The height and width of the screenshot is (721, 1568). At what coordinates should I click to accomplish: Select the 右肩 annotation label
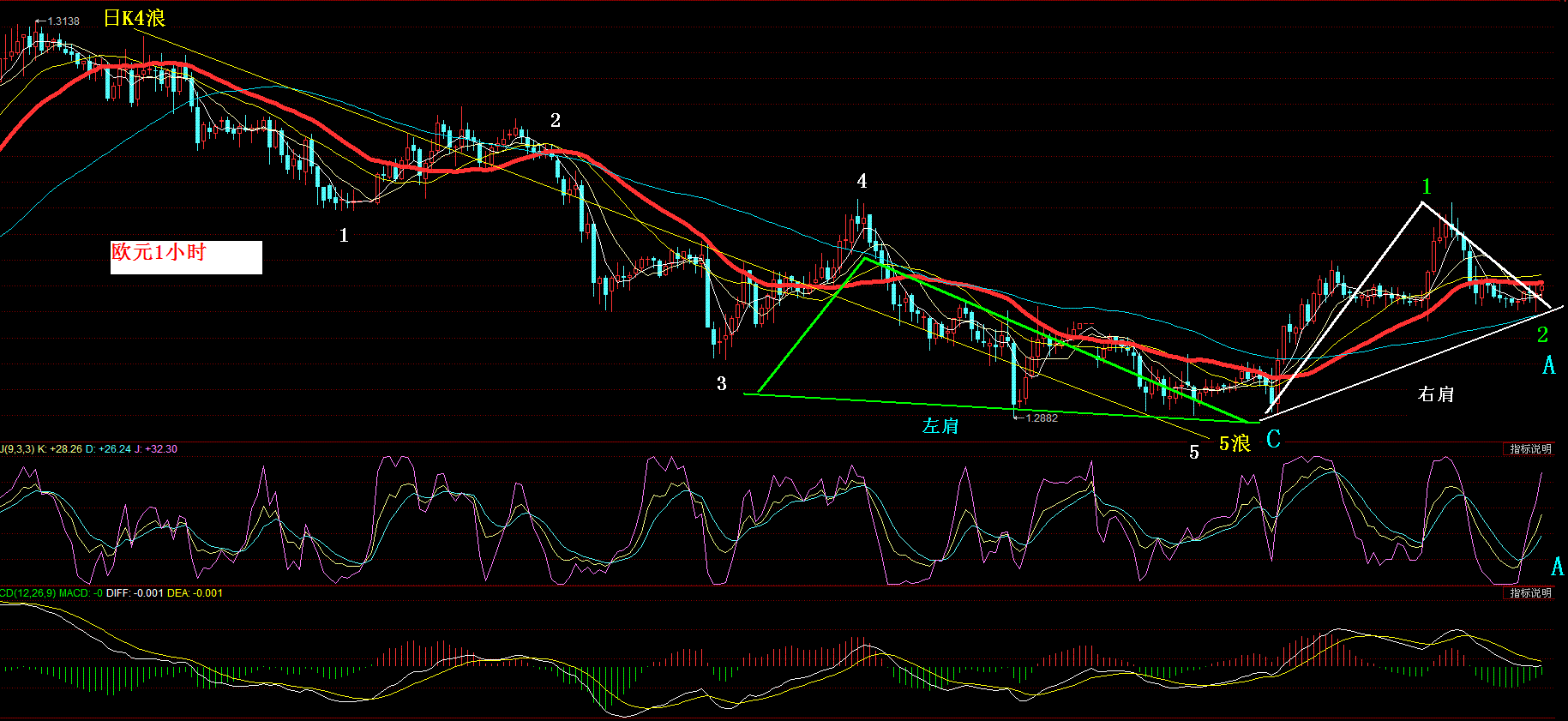(x=1436, y=394)
